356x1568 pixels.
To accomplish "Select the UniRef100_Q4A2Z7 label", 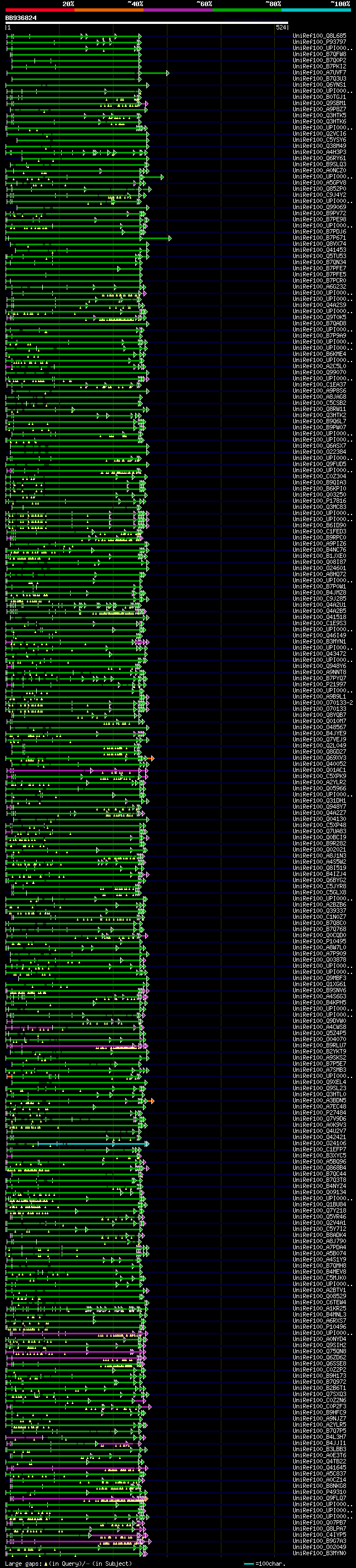I will [319, 813].
